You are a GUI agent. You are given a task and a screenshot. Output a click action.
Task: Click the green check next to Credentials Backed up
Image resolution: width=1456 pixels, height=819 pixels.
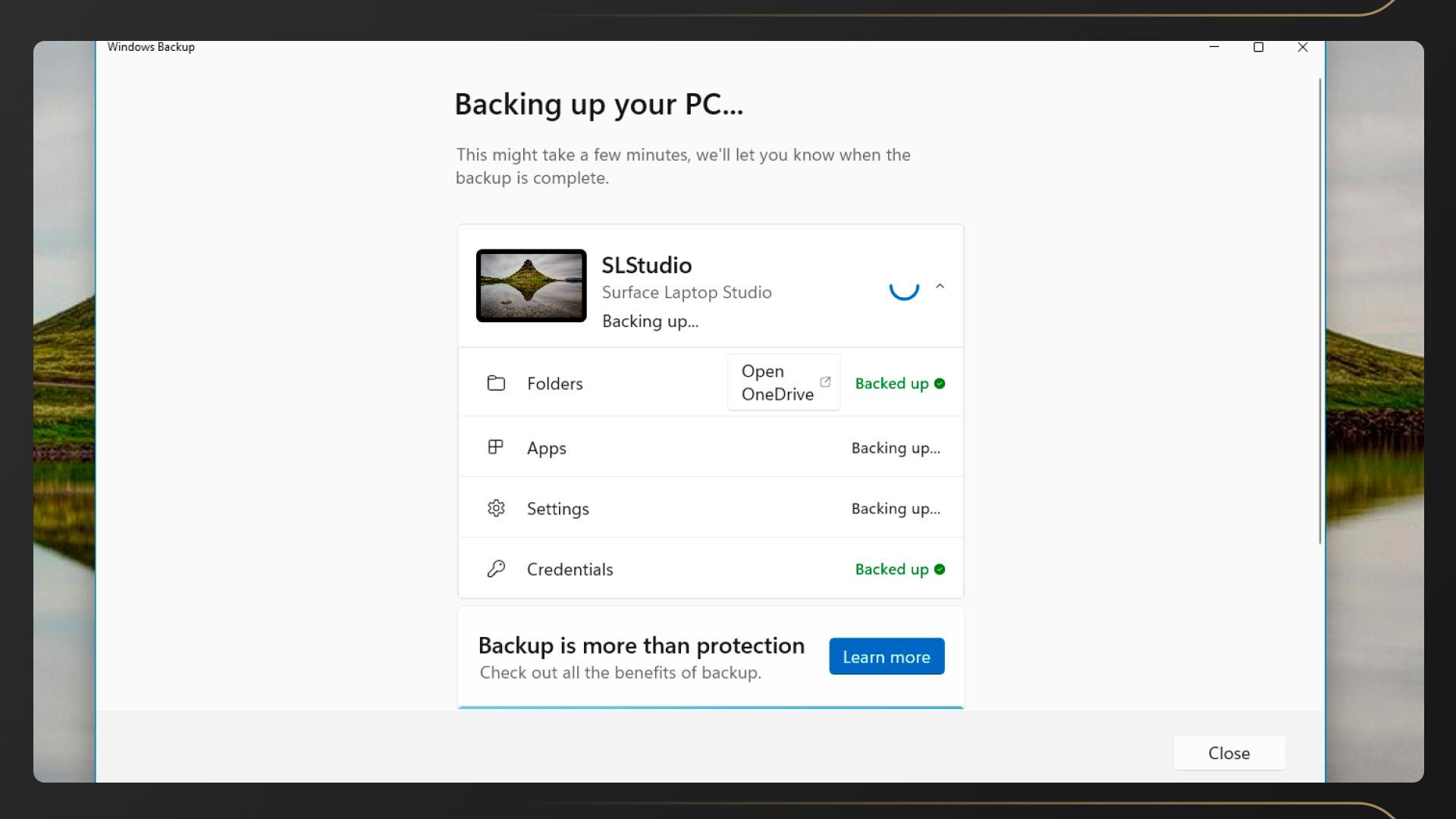coord(940,570)
